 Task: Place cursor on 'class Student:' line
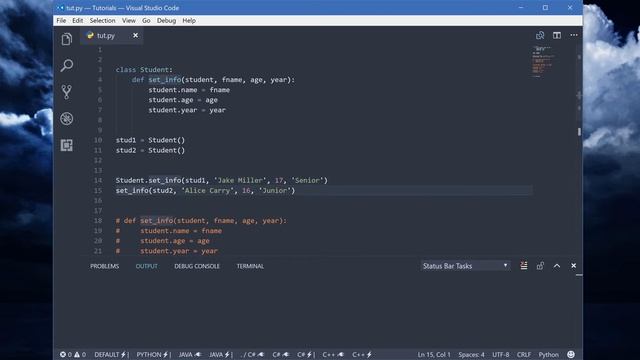tap(144, 70)
